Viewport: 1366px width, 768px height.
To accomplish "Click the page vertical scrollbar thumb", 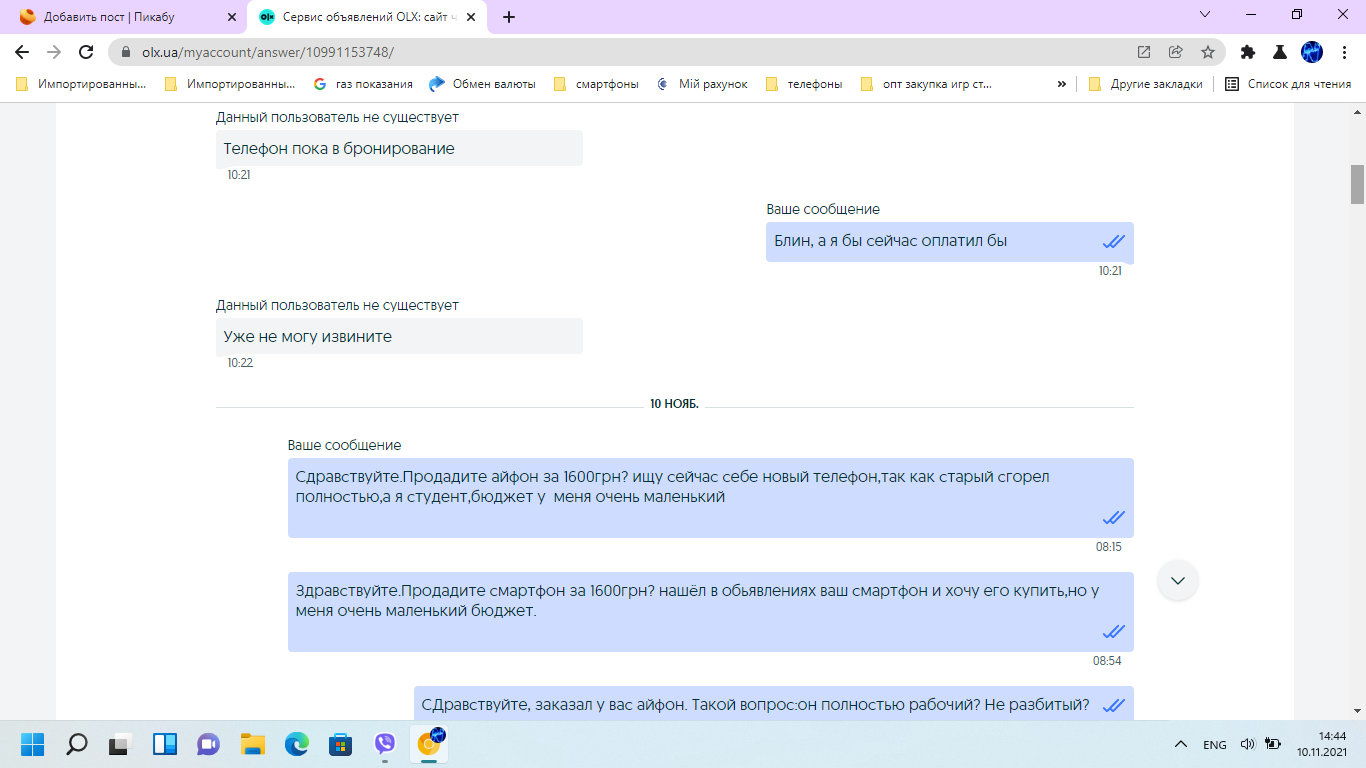I will [1357, 184].
